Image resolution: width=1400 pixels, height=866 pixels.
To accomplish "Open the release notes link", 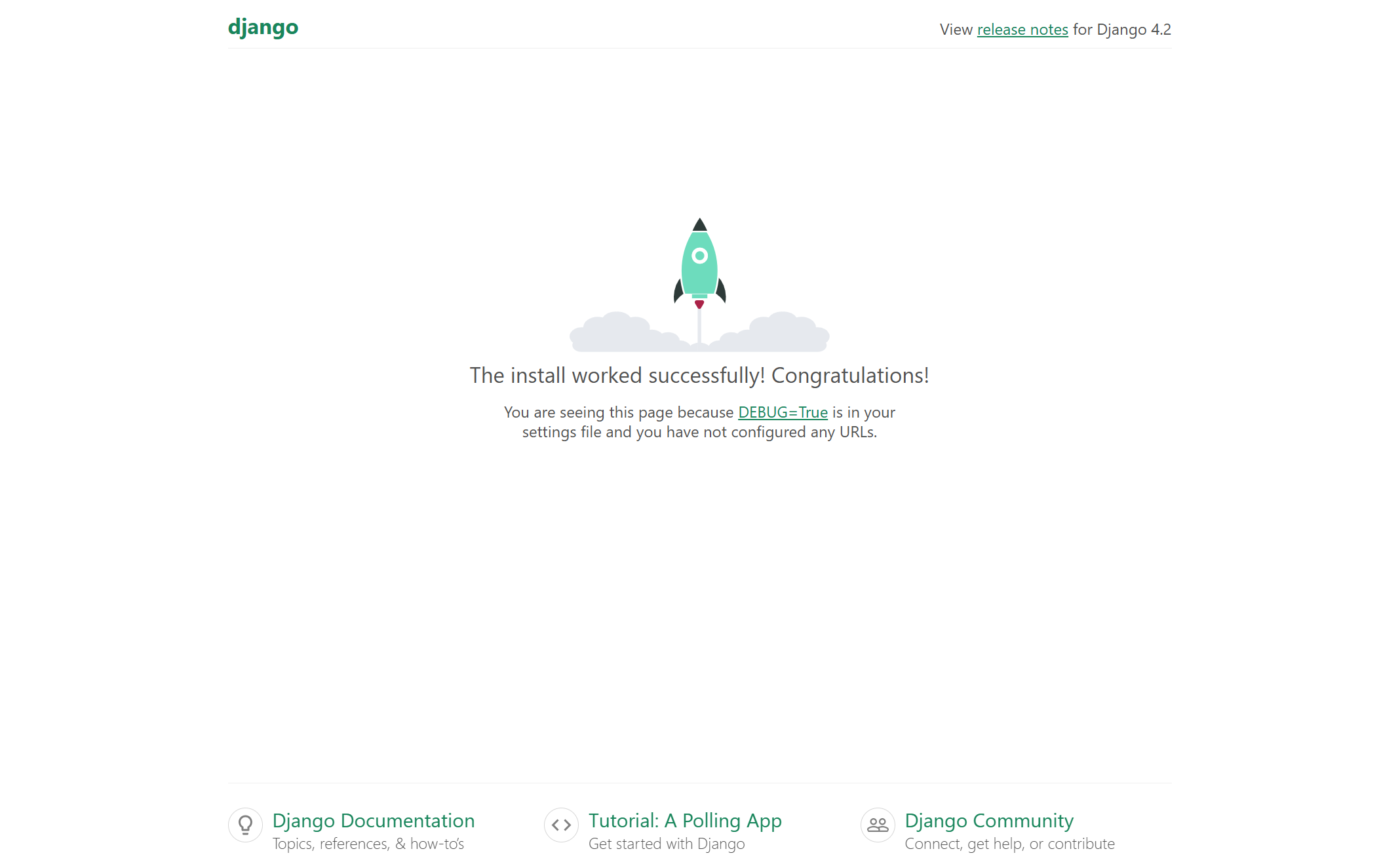I will tap(1022, 30).
